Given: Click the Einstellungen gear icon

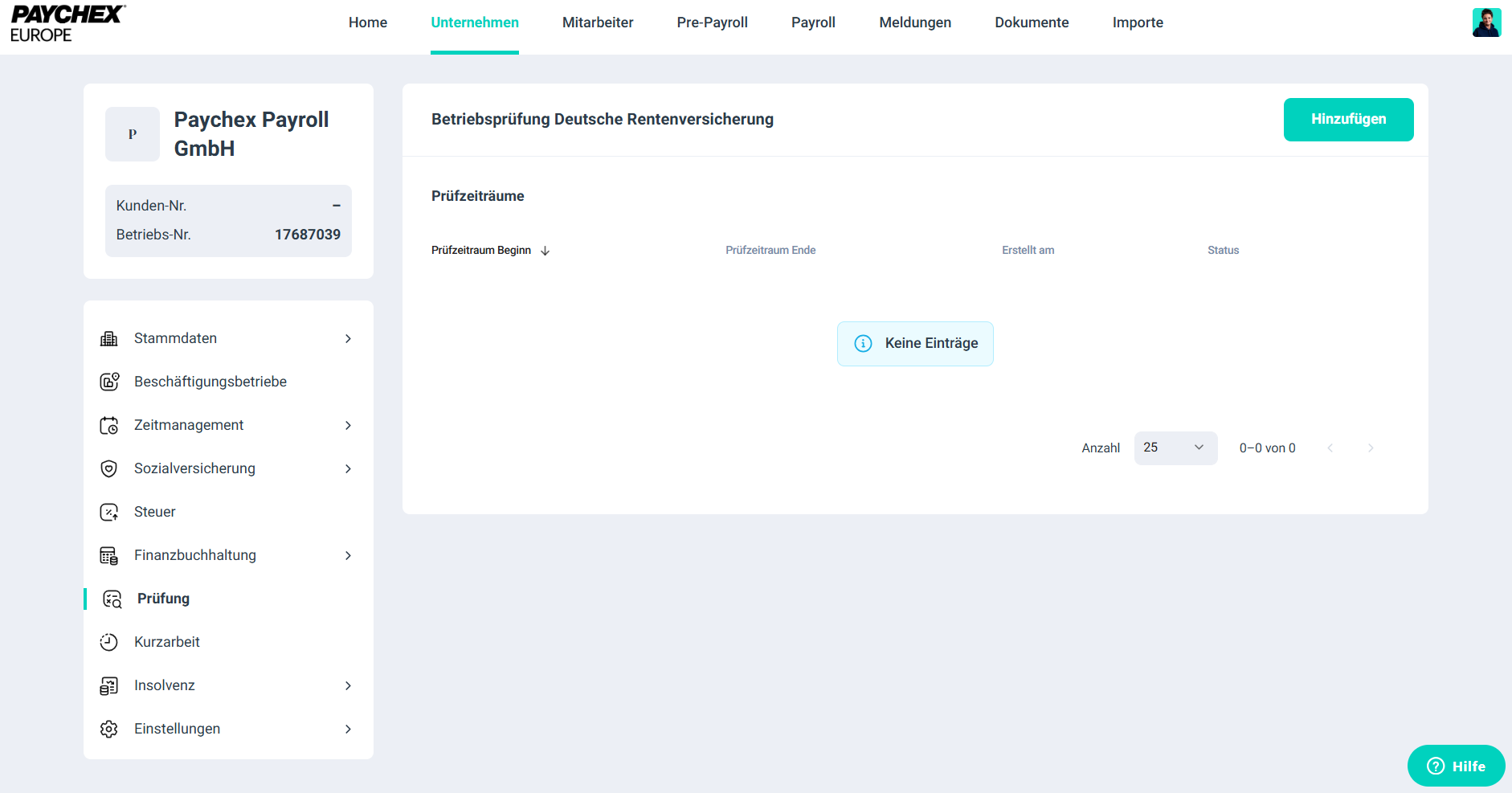Looking at the screenshot, I should pos(109,729).
